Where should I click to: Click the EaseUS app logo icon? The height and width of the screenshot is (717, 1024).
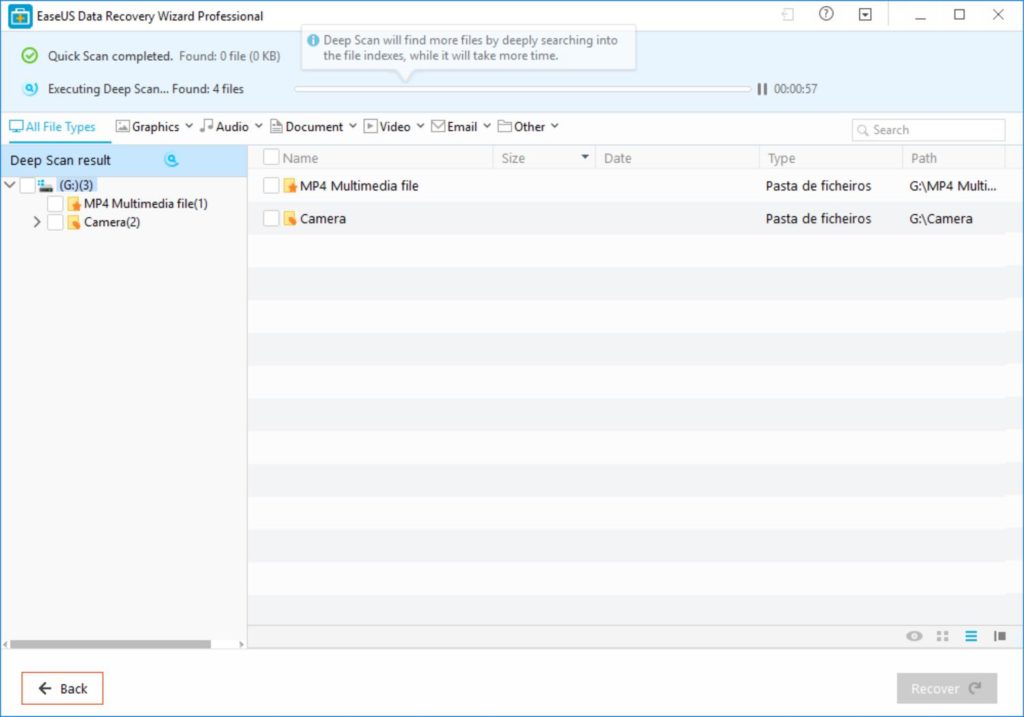[20, 16]
